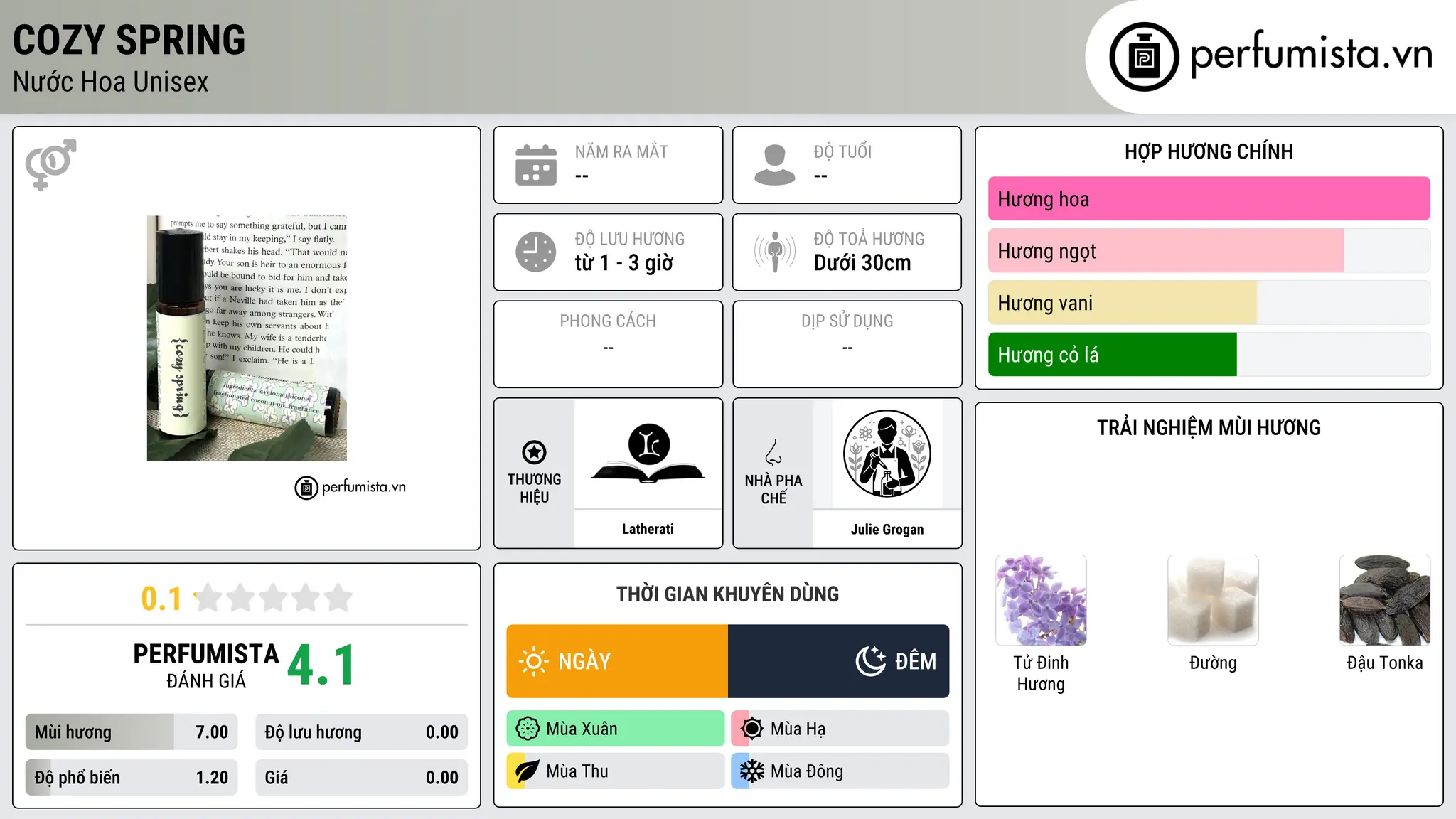Click the THỜI GIAN KHUYÊN DÙNG heading
This screenshot has width=1456, height=819.
pos(728,594)
